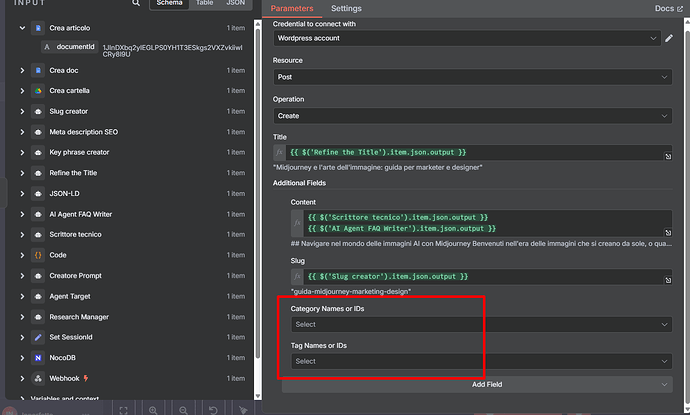
Task: Click the zoom in magnifier icon
Action: pos(153,410)
